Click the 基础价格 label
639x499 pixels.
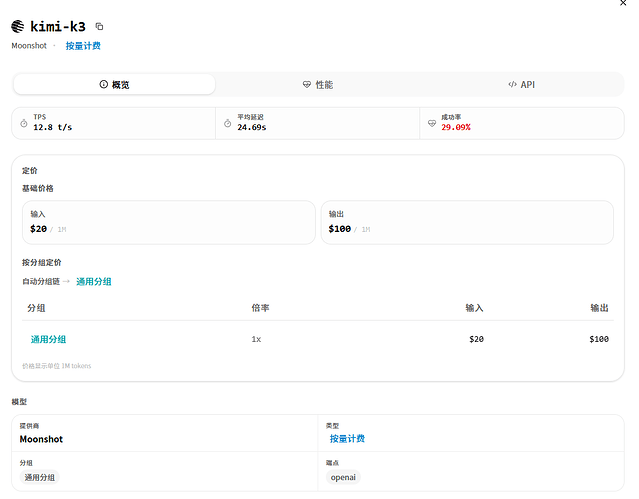click(x=37, y=188)
